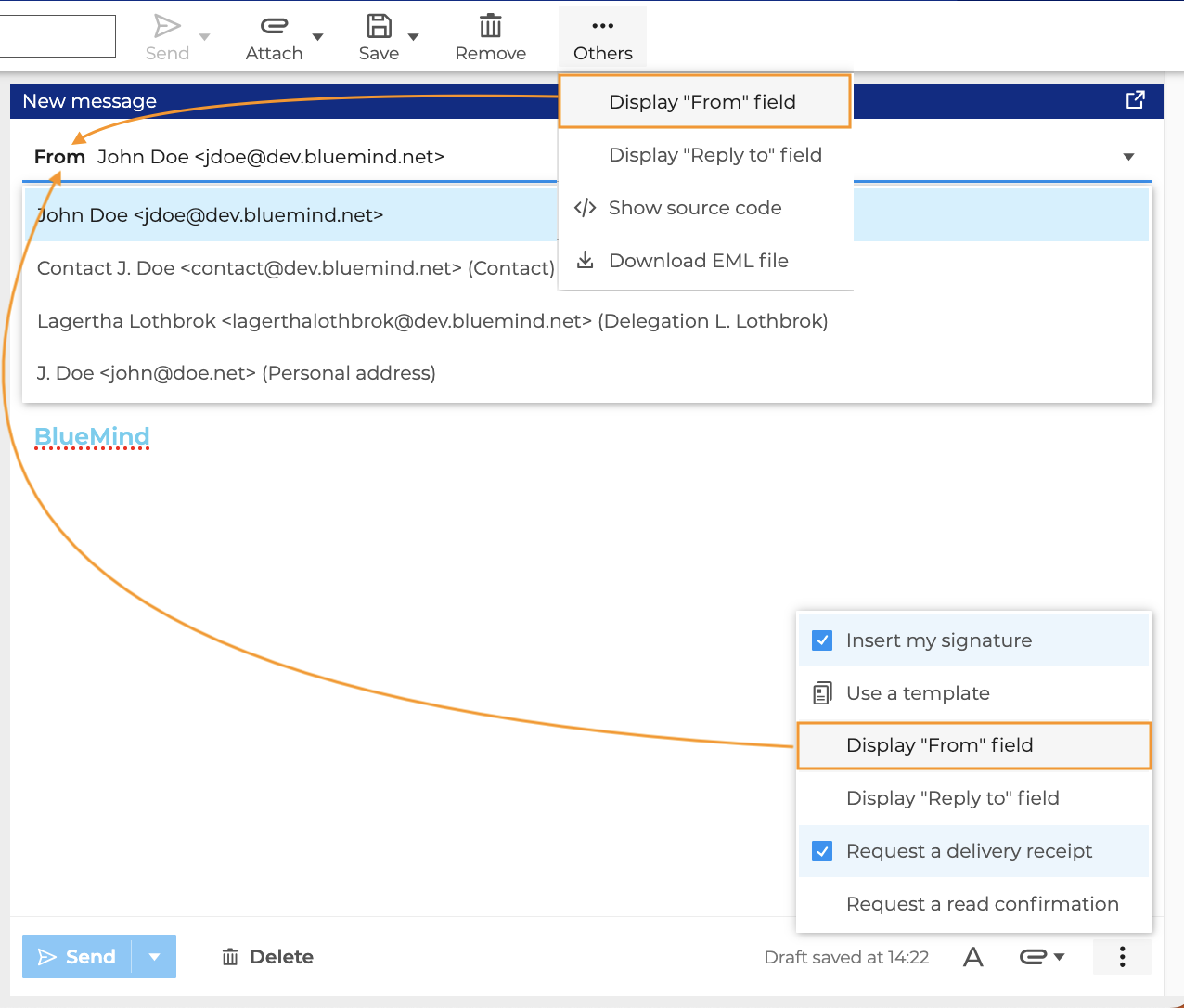Open text formatting with the A icon

[972, 957]
